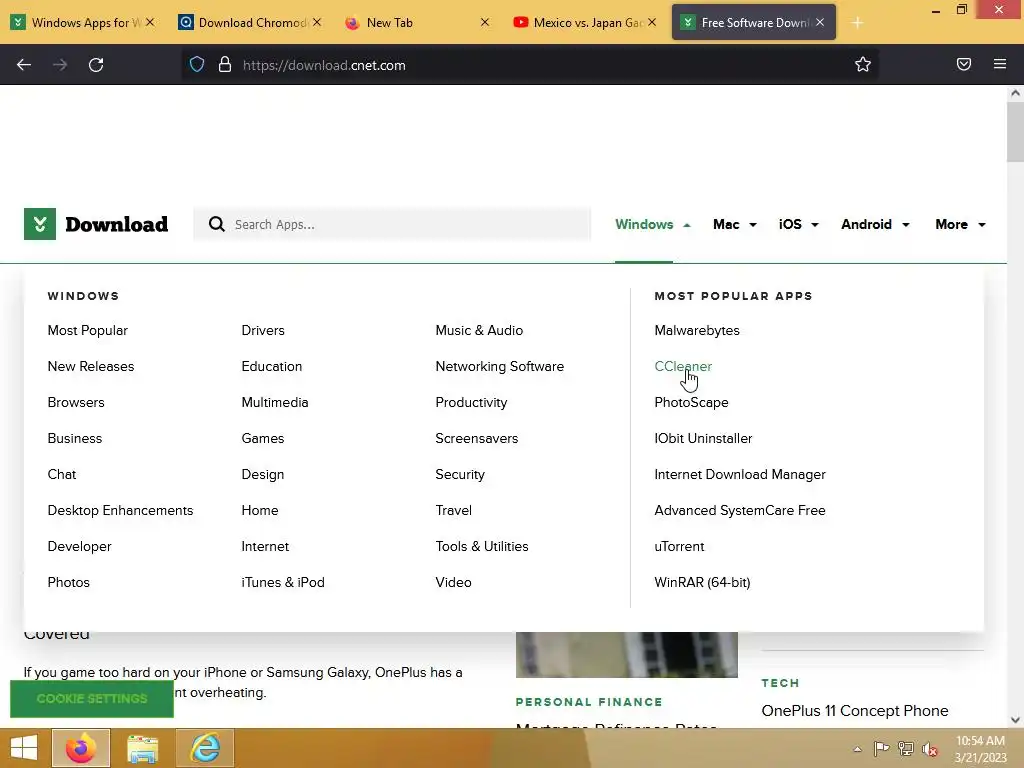
Task: Click the page vertical scrollbar thumb
Action: tap(1015, 133)
